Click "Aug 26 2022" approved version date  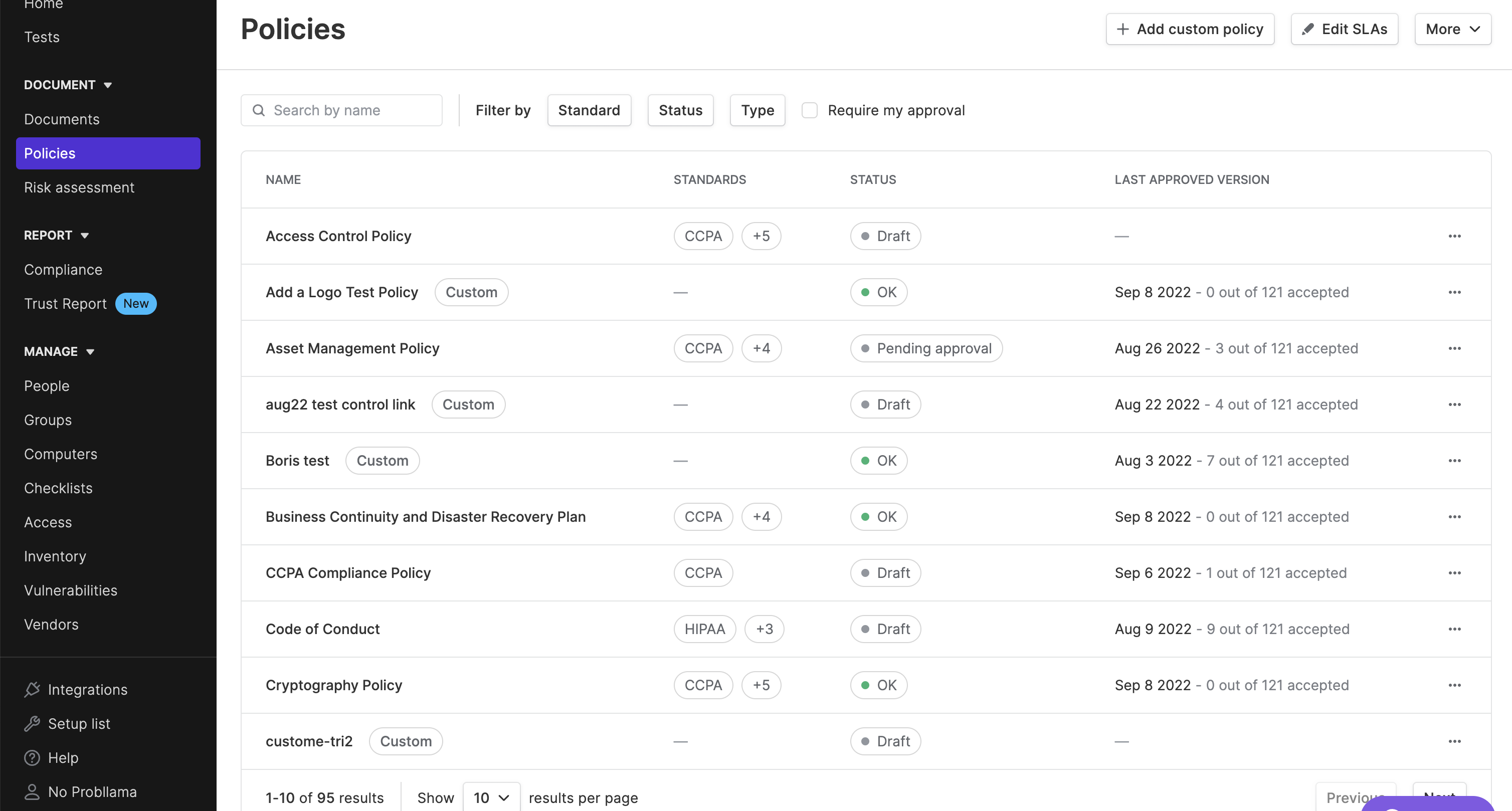coord(1157,348)
